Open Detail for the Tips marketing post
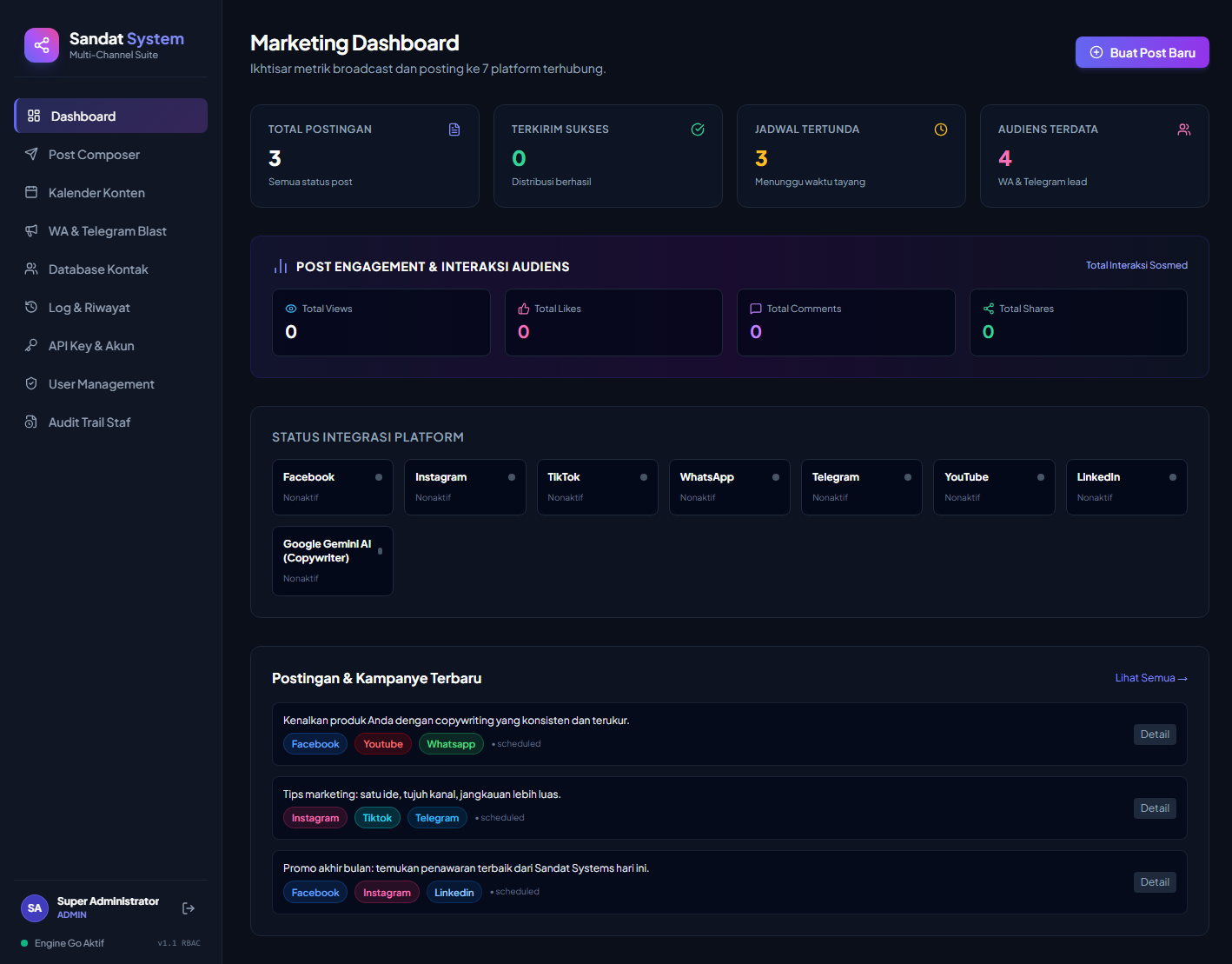The width and height of the screenshot is (1232, 964). click(x=1155, y=808)
